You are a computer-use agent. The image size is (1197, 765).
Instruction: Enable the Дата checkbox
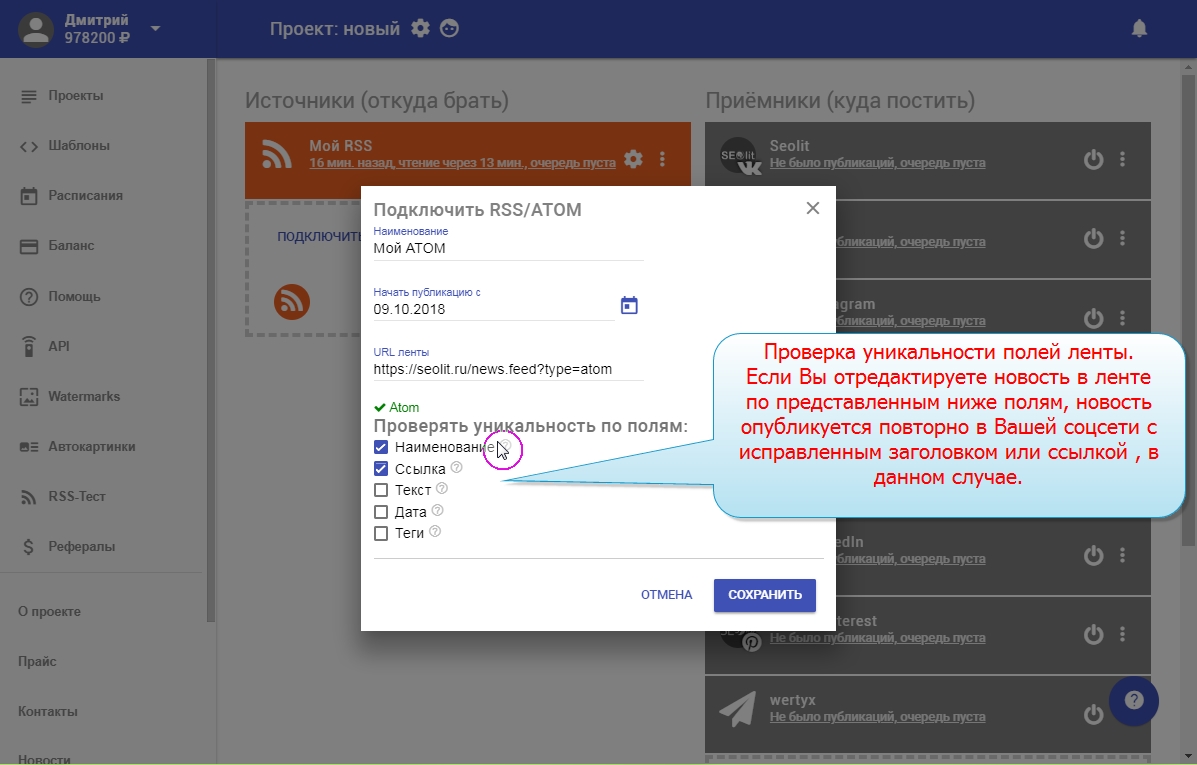(x=381, y=512)
